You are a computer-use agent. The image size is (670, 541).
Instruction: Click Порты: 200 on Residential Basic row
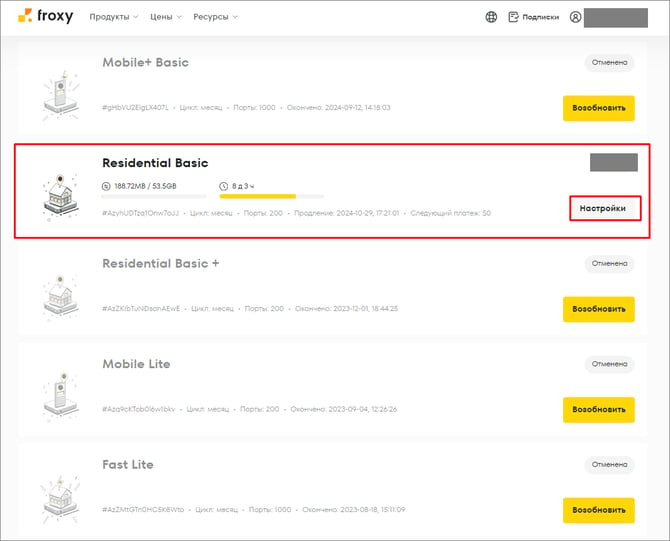point(263,213)
